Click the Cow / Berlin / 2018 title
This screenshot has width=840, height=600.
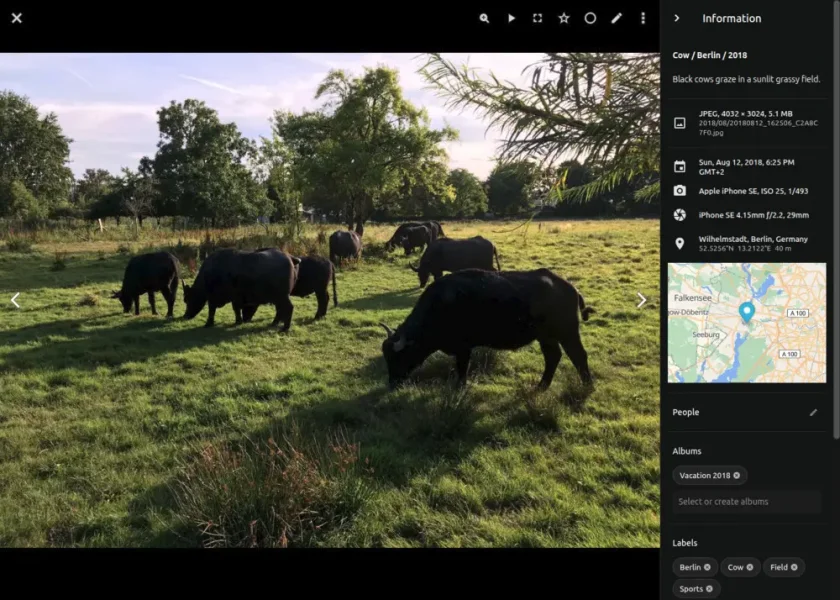[x=709, y=55]
